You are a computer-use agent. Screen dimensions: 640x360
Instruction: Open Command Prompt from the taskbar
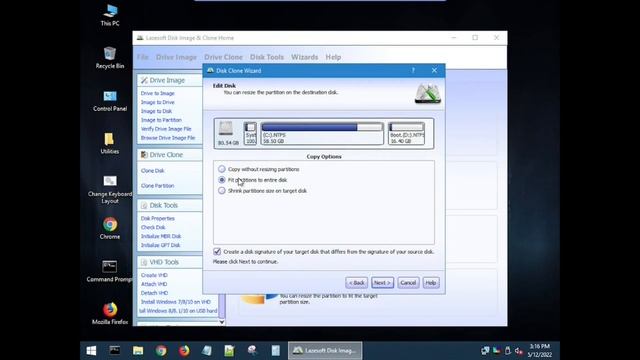[115, 351]
